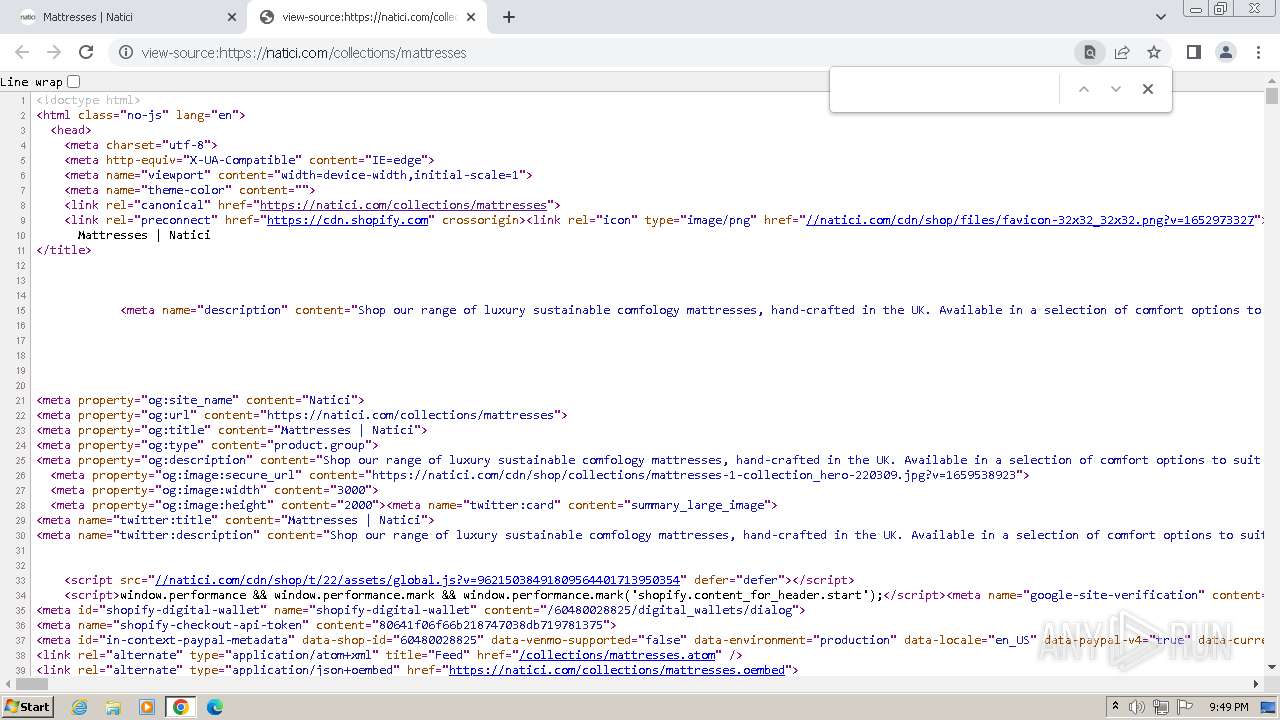Go forward to next page
Screen dimensions: 1280x720
(54, 52)
